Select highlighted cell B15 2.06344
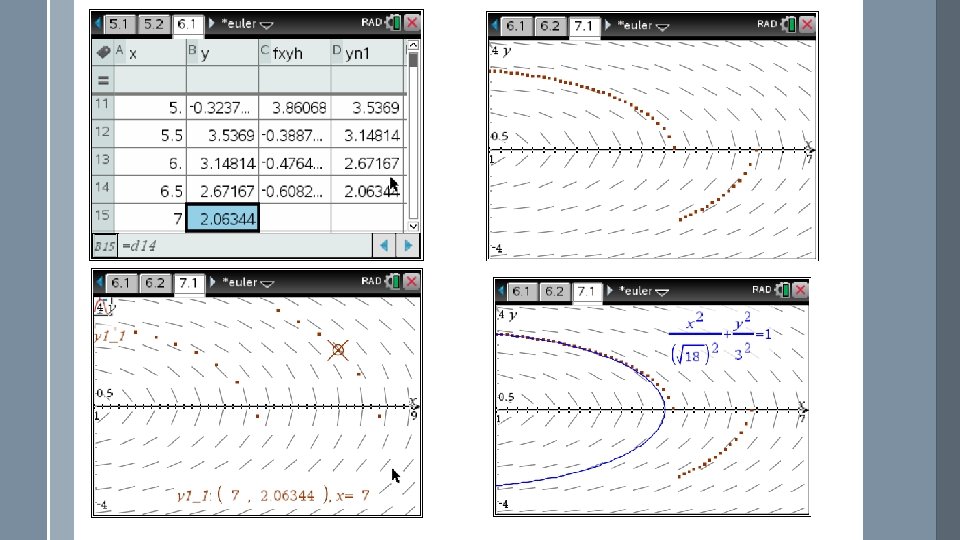Image resolution: width=960 pixels, height=540 pixels. click(222, 219)
